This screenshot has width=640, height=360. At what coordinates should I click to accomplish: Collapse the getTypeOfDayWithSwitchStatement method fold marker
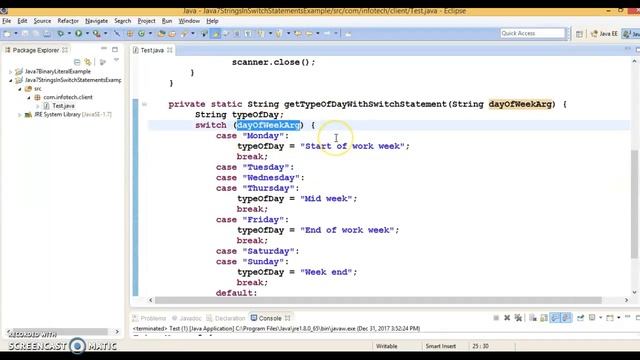tap(144, 104)
